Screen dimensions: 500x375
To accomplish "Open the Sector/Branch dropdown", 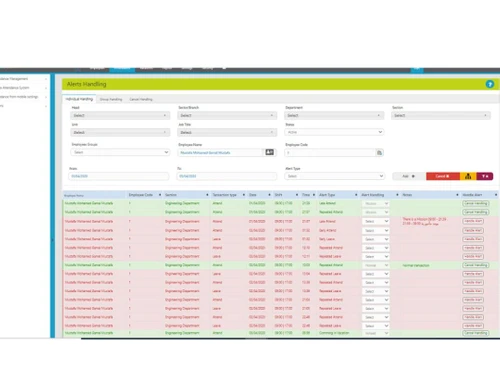I will [x=227, y=115].
